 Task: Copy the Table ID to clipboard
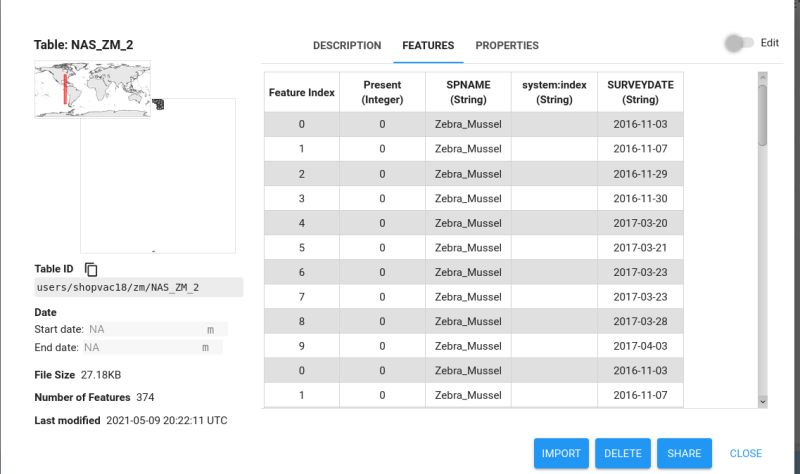[91, 269]
